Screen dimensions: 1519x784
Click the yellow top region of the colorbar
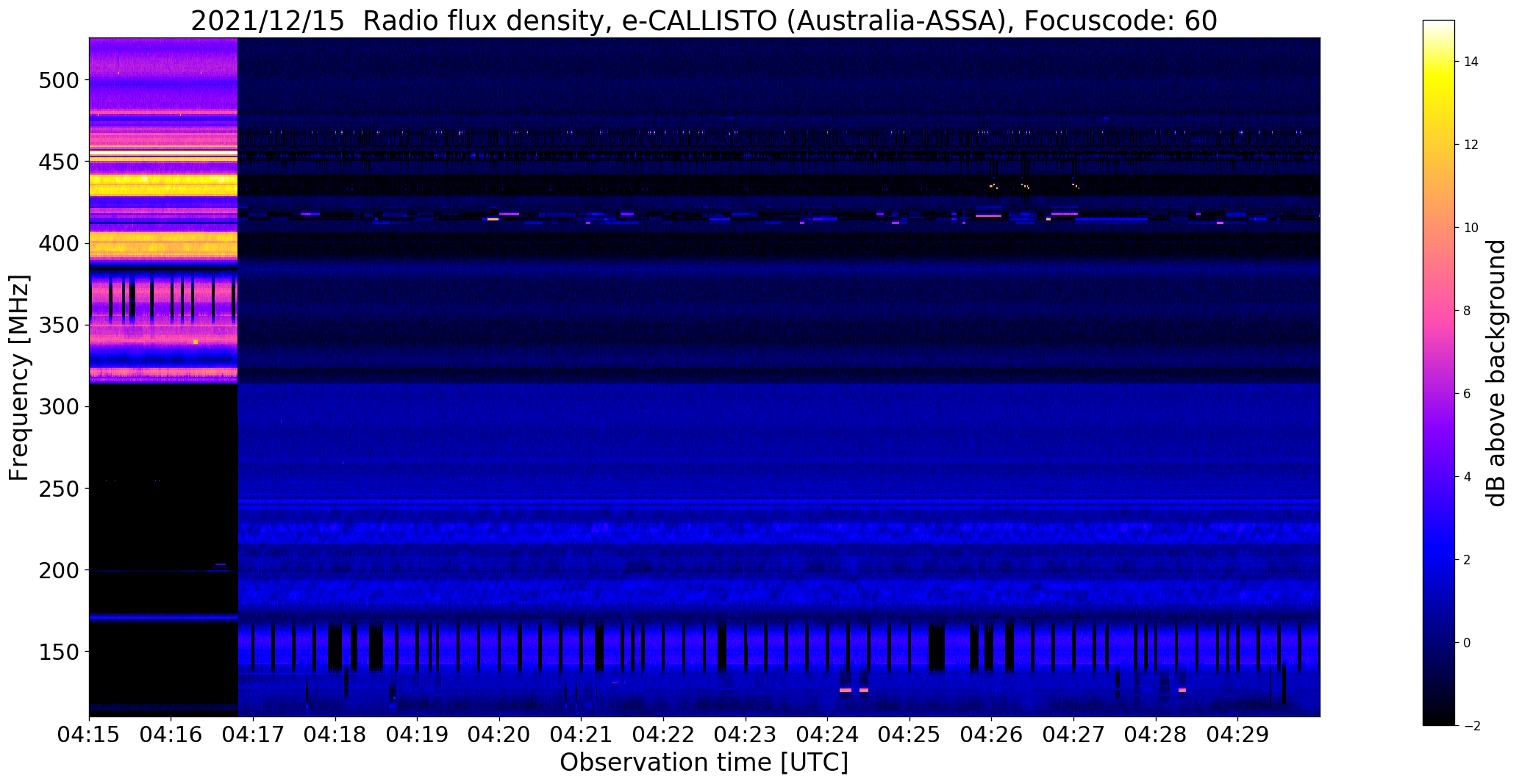click(1439, 81)
